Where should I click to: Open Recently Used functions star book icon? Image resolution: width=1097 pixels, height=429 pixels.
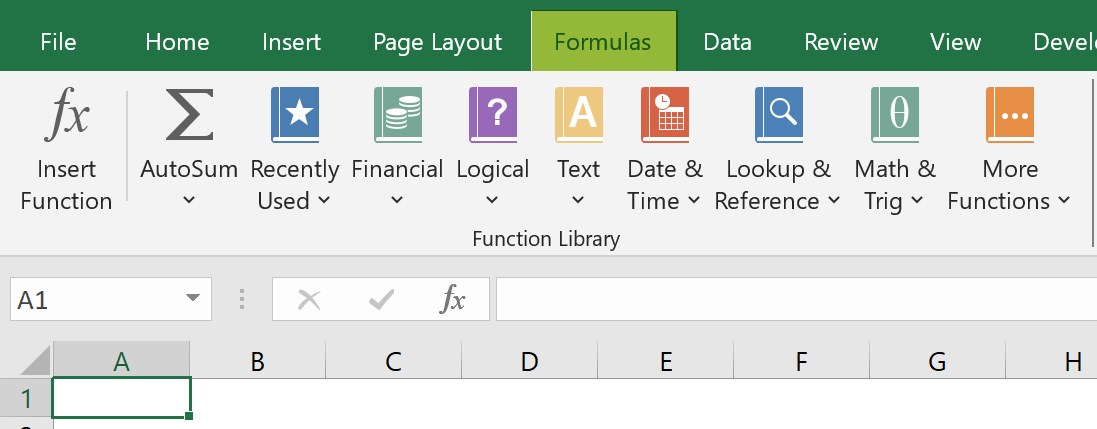(295, 115)
